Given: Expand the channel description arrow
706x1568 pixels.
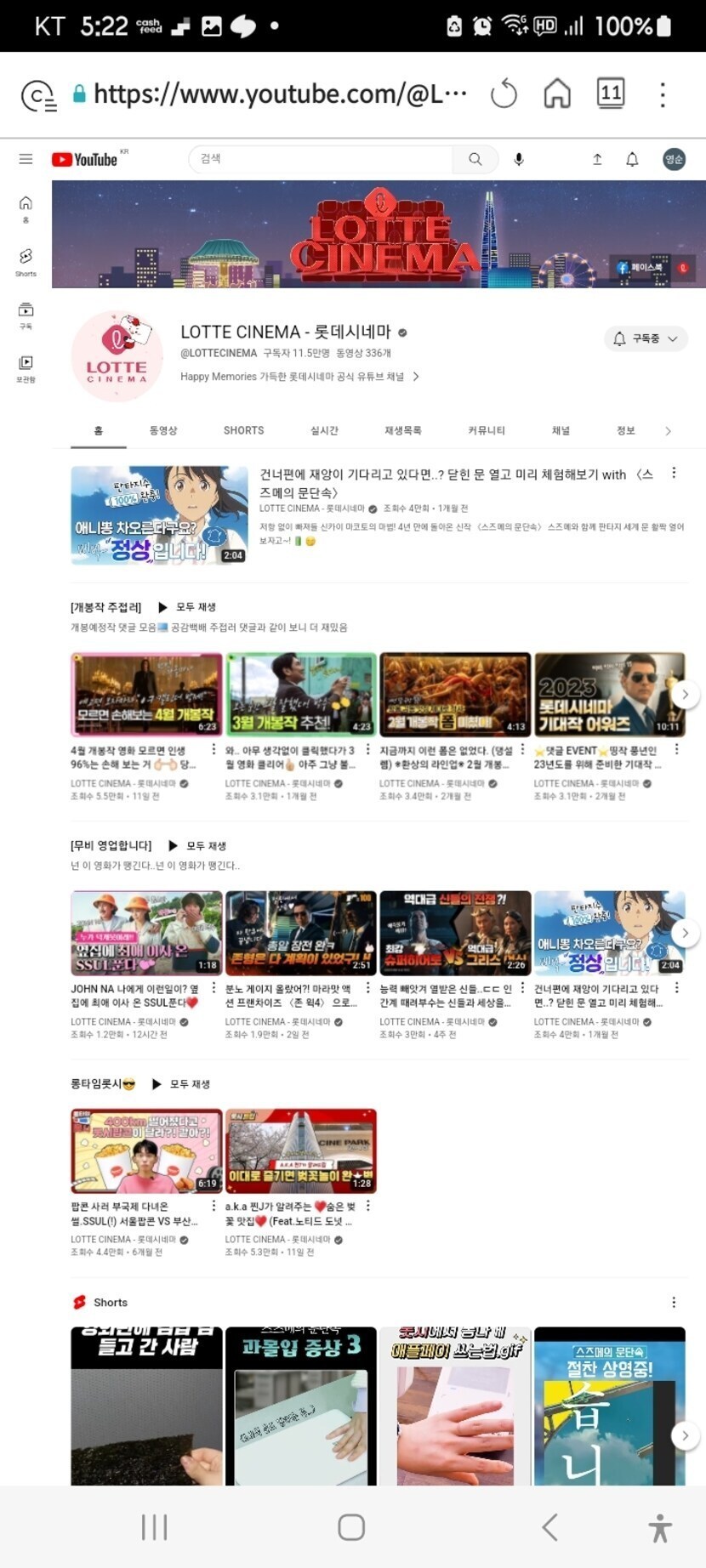Looking at the screenshot, I should [416, 377].
